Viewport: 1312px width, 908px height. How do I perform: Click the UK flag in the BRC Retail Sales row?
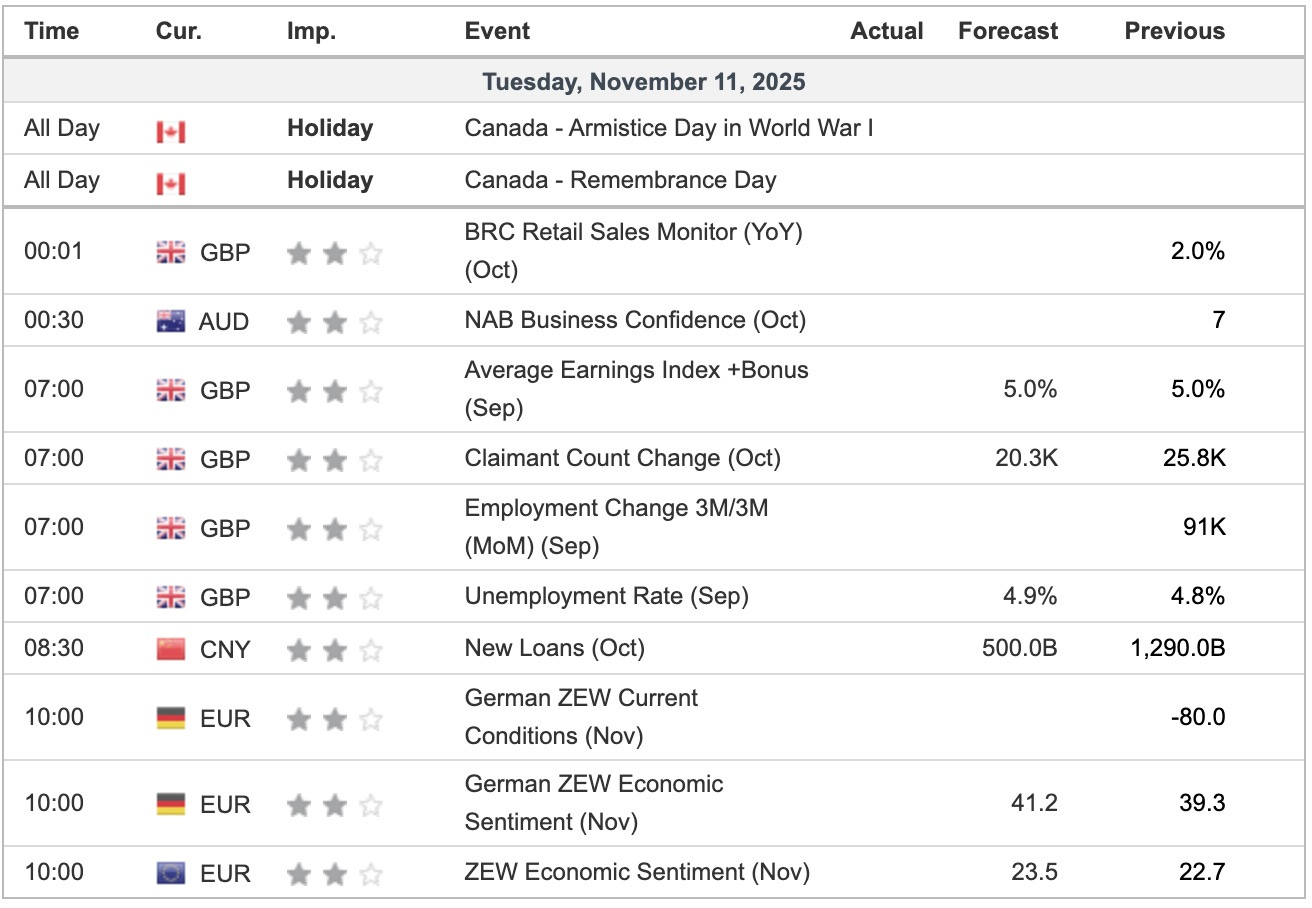(x=171, y=253)
